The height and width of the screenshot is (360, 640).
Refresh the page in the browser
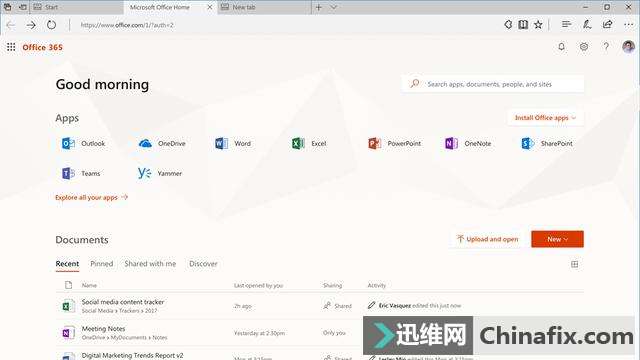point(51,25)
